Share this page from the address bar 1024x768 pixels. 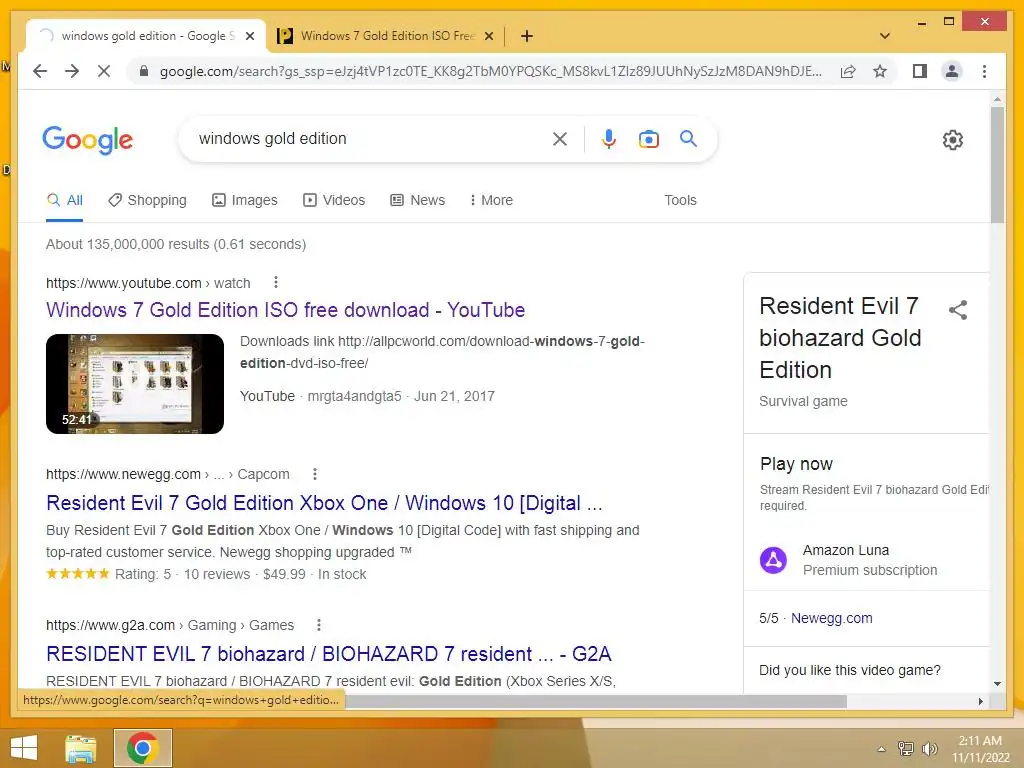click(x=848, y=71)
